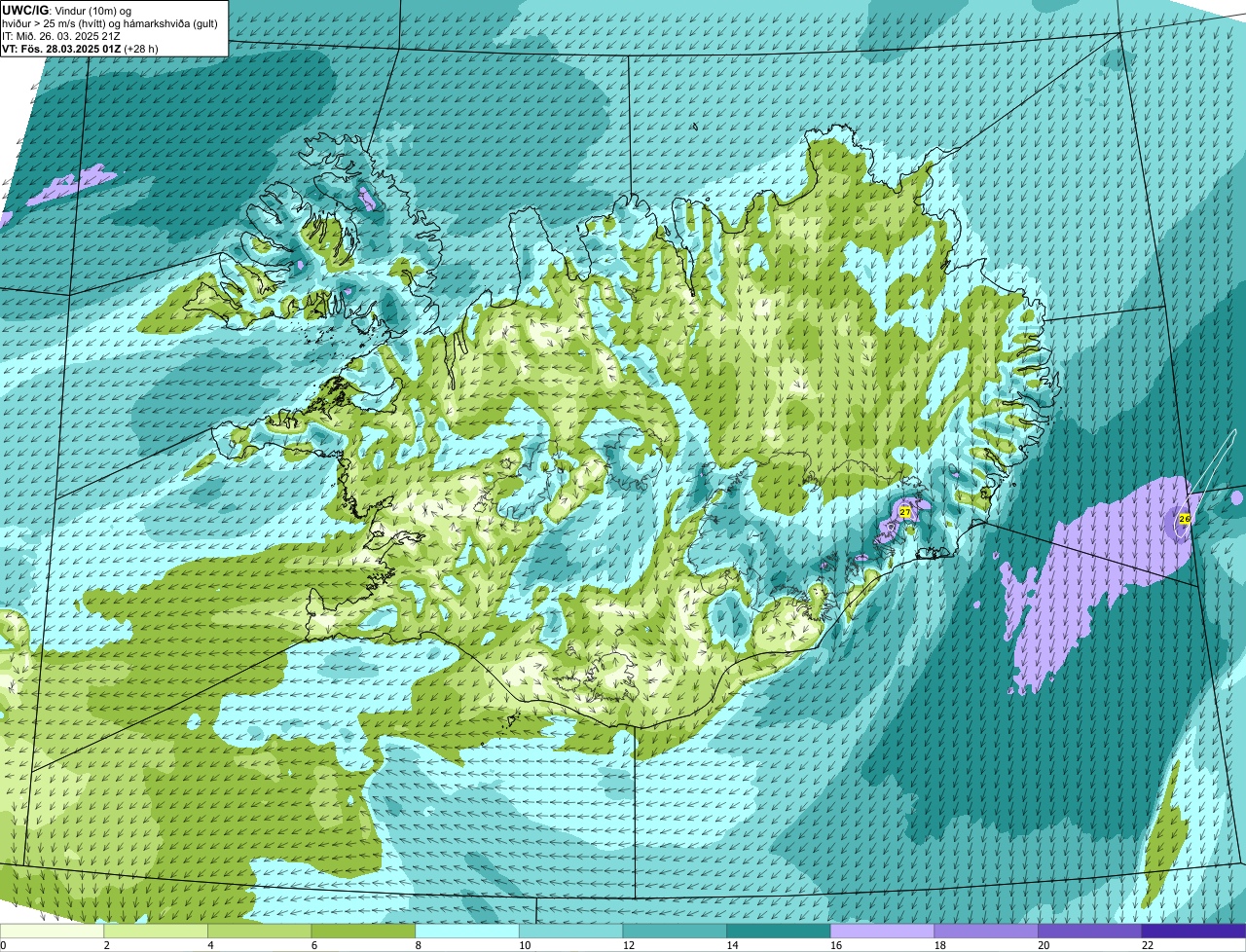Click the legend scale label "22"
Viewport: 1246px width, 952px height.
(x=1148, y=945)
